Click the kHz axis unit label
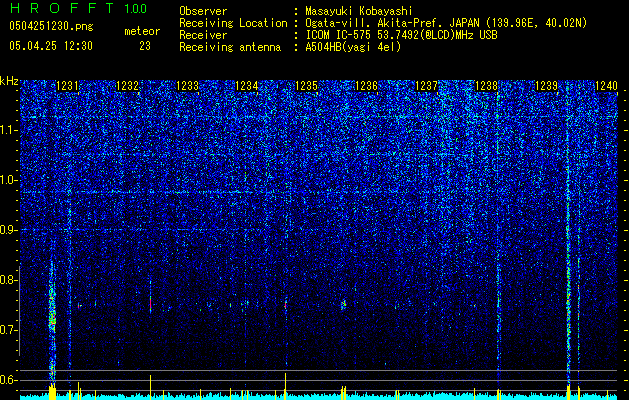This screenshot has height=400, width=629. click(9, 81)
